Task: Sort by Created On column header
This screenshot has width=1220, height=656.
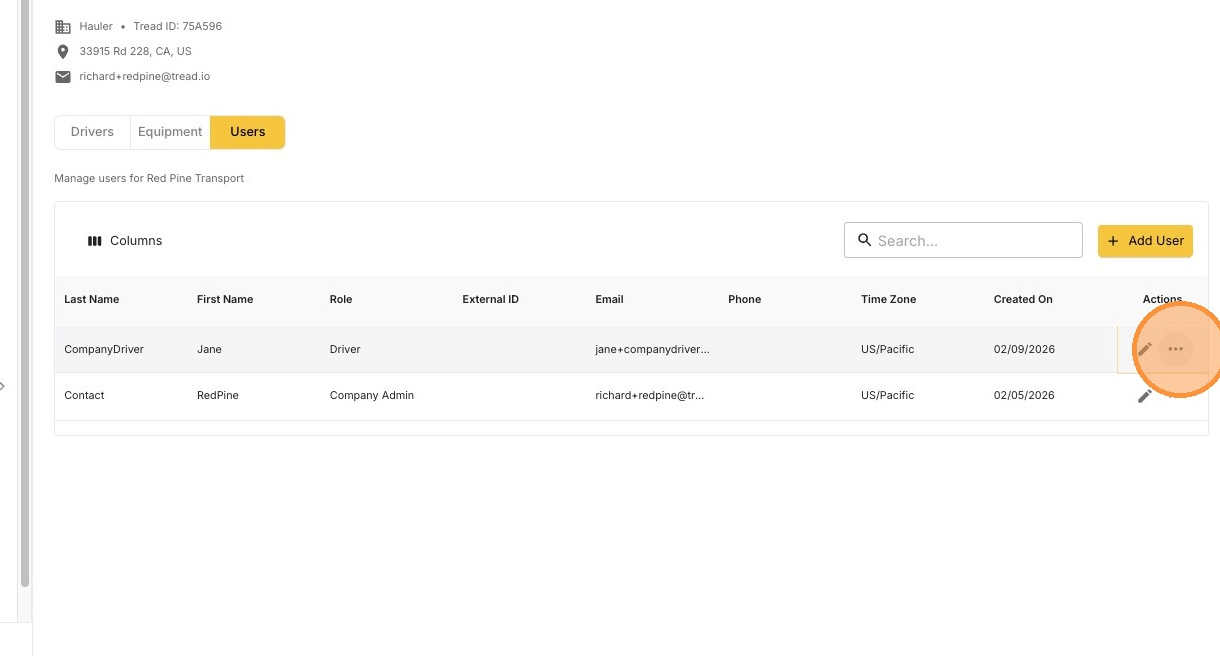Action: 1023,299
